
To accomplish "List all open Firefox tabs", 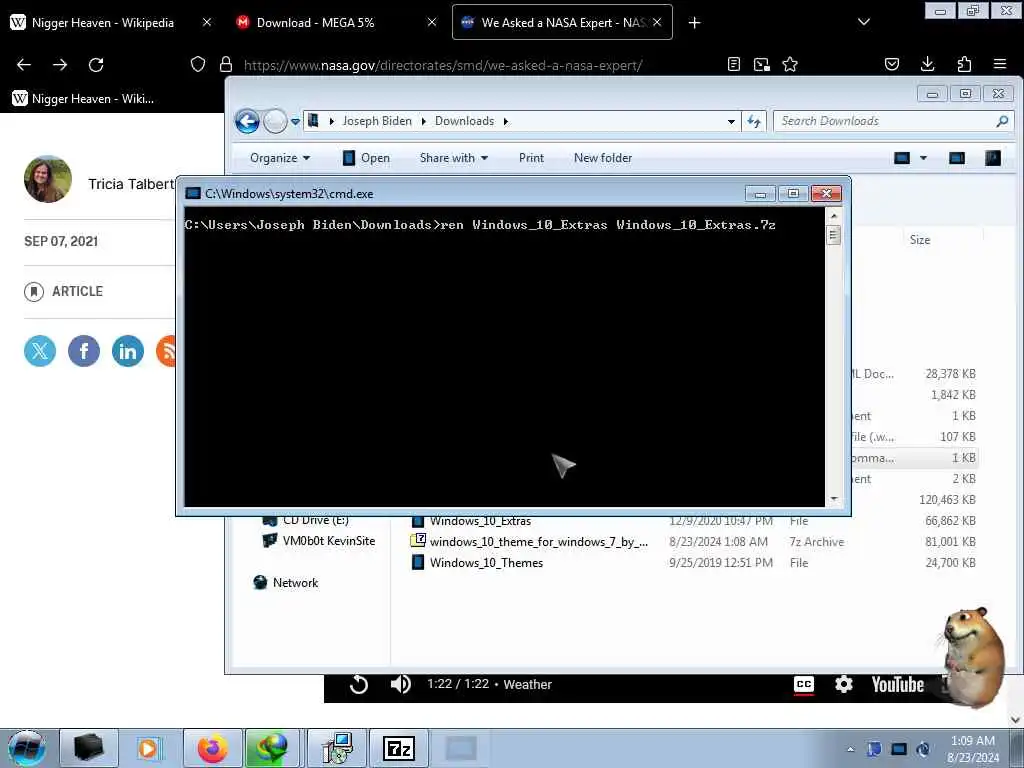I will [x=864, y=22].
